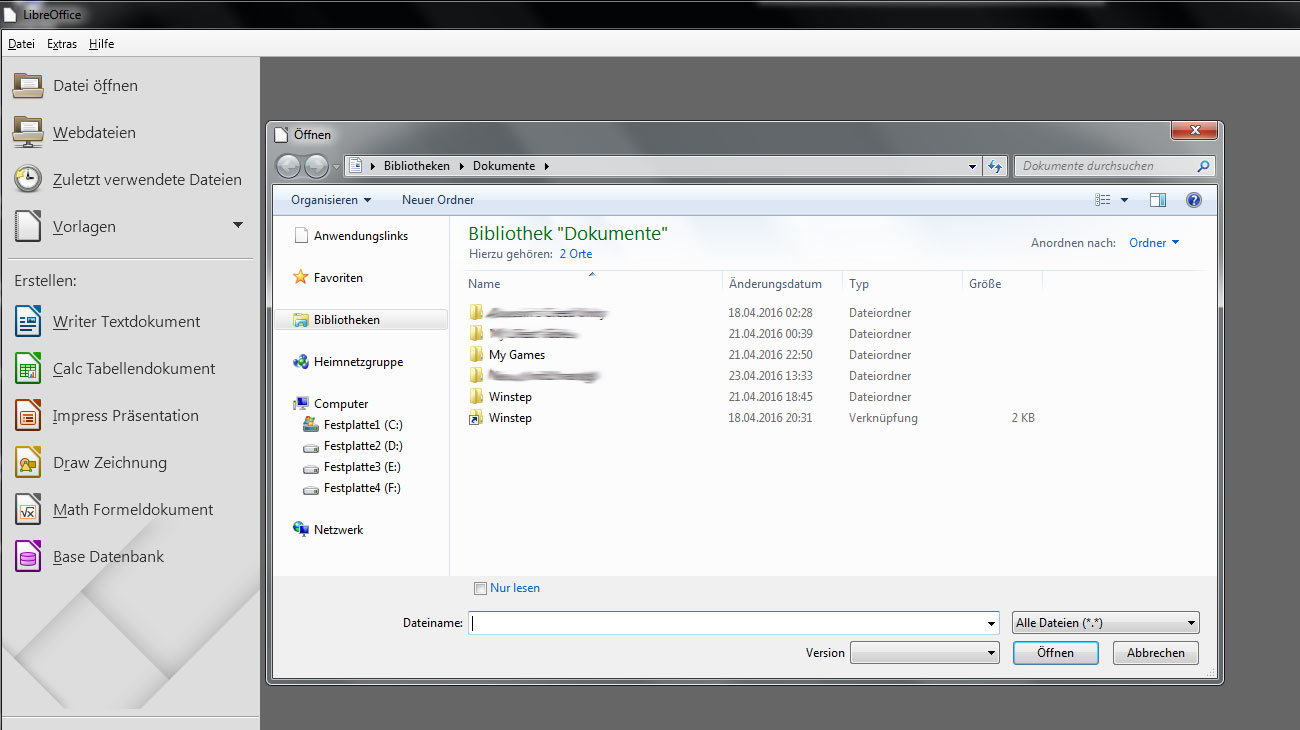Click the Heimnetzgruppe icon in the navigation pane
The width and height of the screenshot is (1300, 730).
[x=300, y=362]
